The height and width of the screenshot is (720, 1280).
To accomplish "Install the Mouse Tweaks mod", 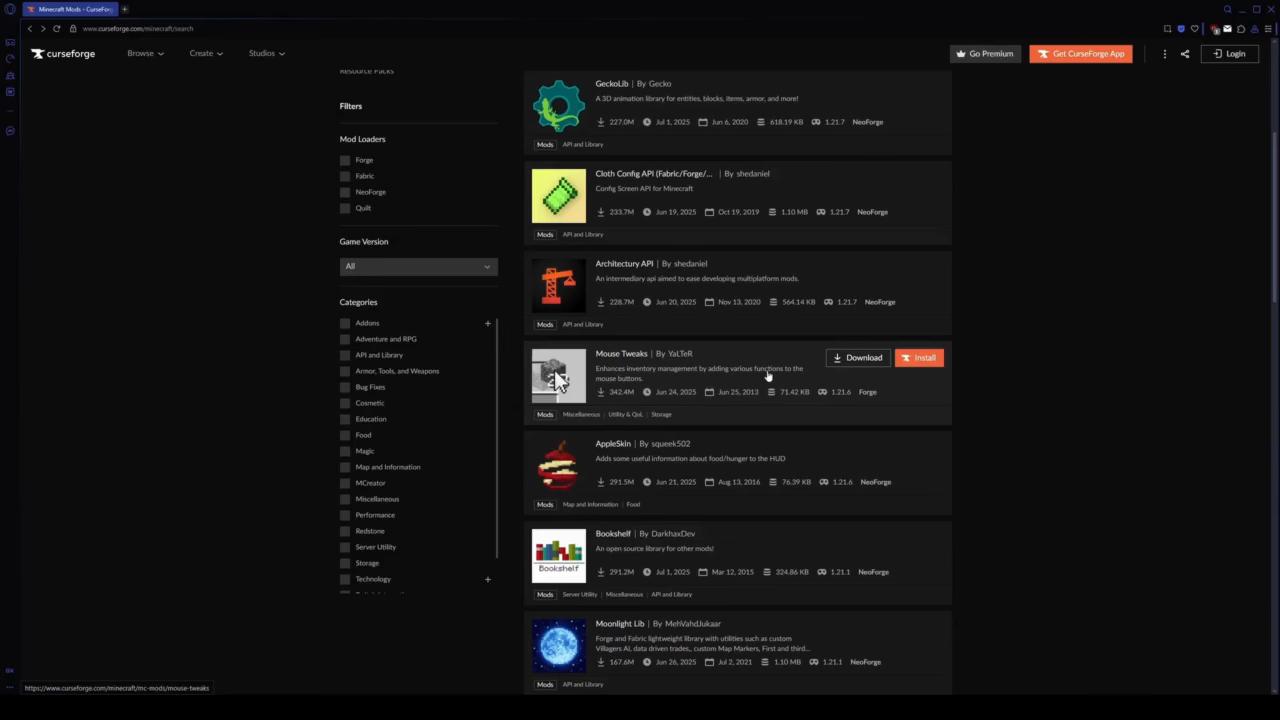I will point(919,358).
